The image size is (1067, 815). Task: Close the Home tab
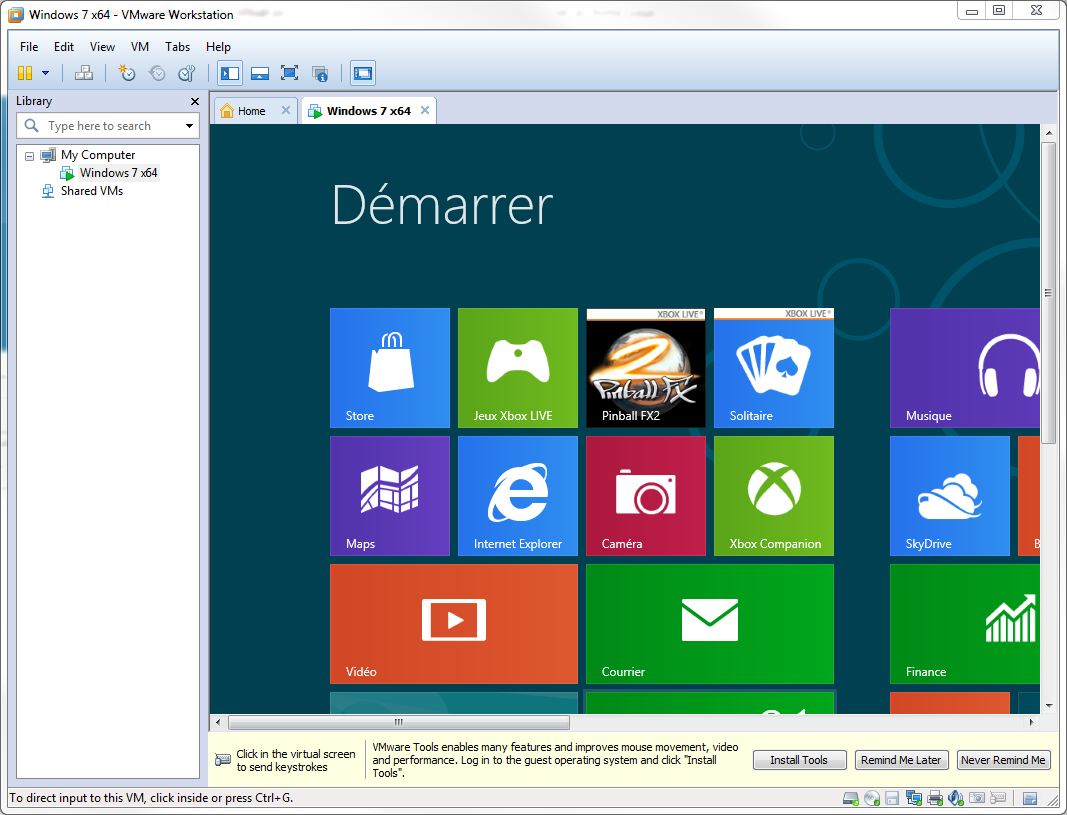pyautogui.click(x=286, y=110)
